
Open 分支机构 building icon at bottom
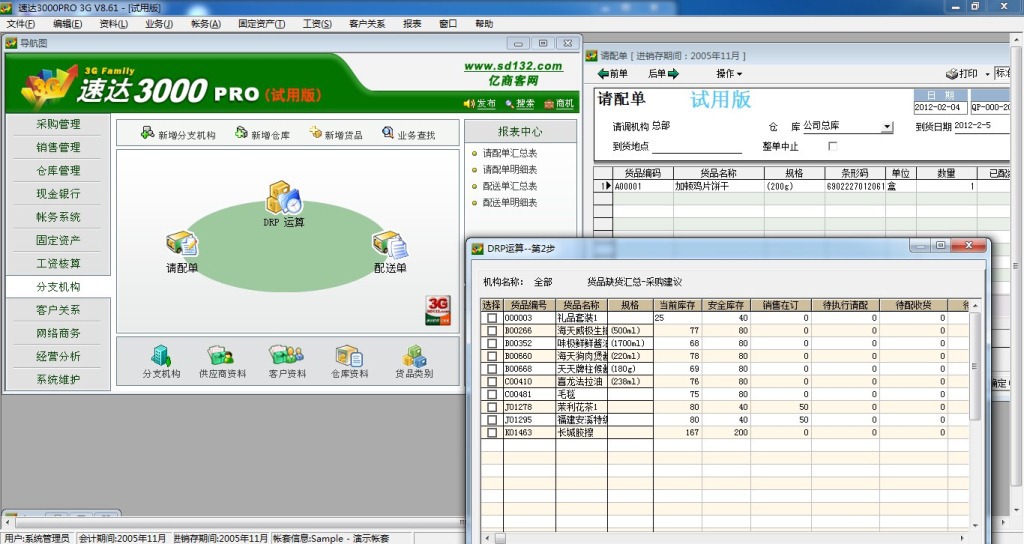point(161,355)
